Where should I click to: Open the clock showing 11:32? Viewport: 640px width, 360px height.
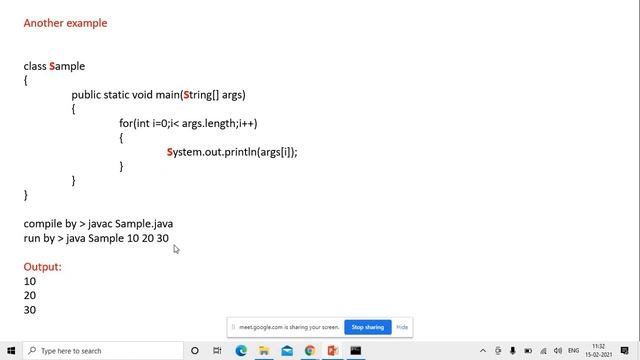tap(598, 351)
